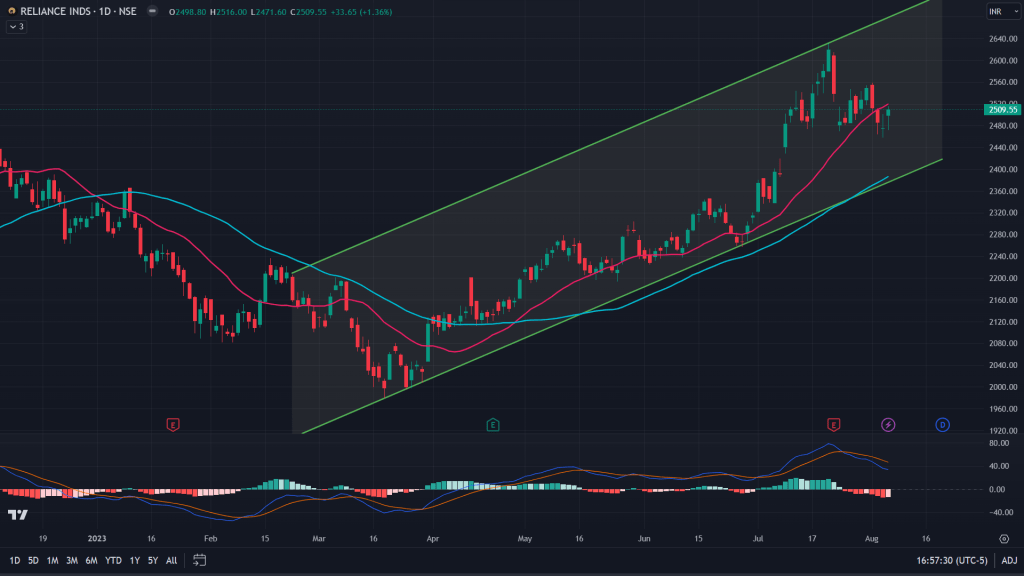This screenshot has width=1024, height=576.
Task: Select the 1D time range
Action: (15, 561)
